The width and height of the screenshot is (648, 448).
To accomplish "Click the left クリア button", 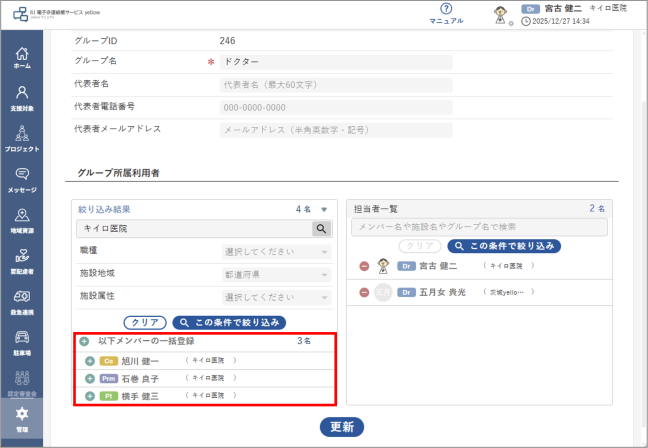I will (x=145, y=322).
